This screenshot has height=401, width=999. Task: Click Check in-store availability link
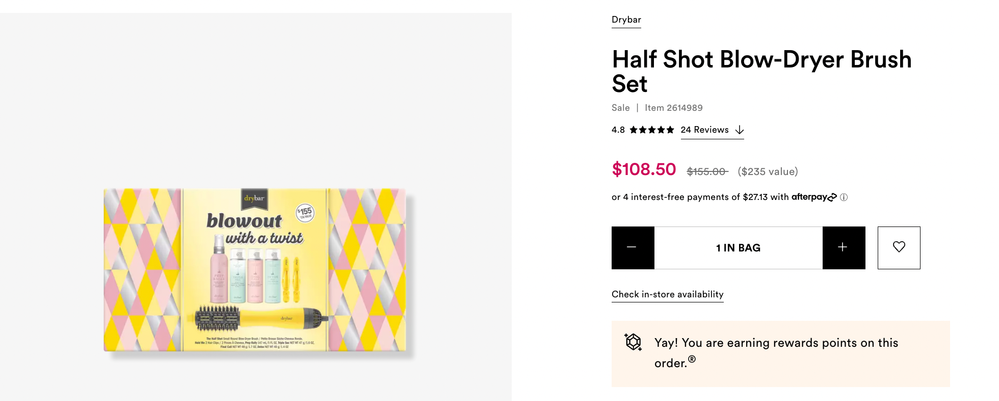[667, 294]
